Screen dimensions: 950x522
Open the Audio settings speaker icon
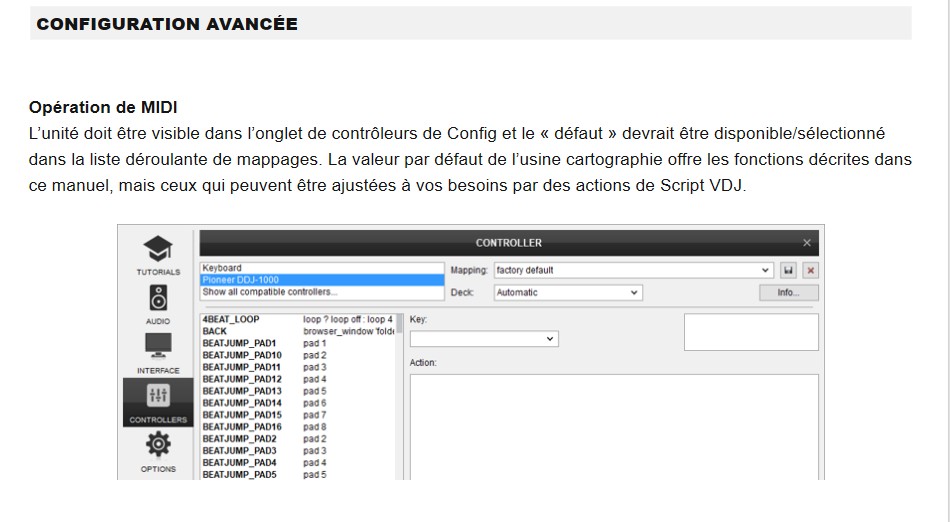pyautogui.click(x=158, y=298)
